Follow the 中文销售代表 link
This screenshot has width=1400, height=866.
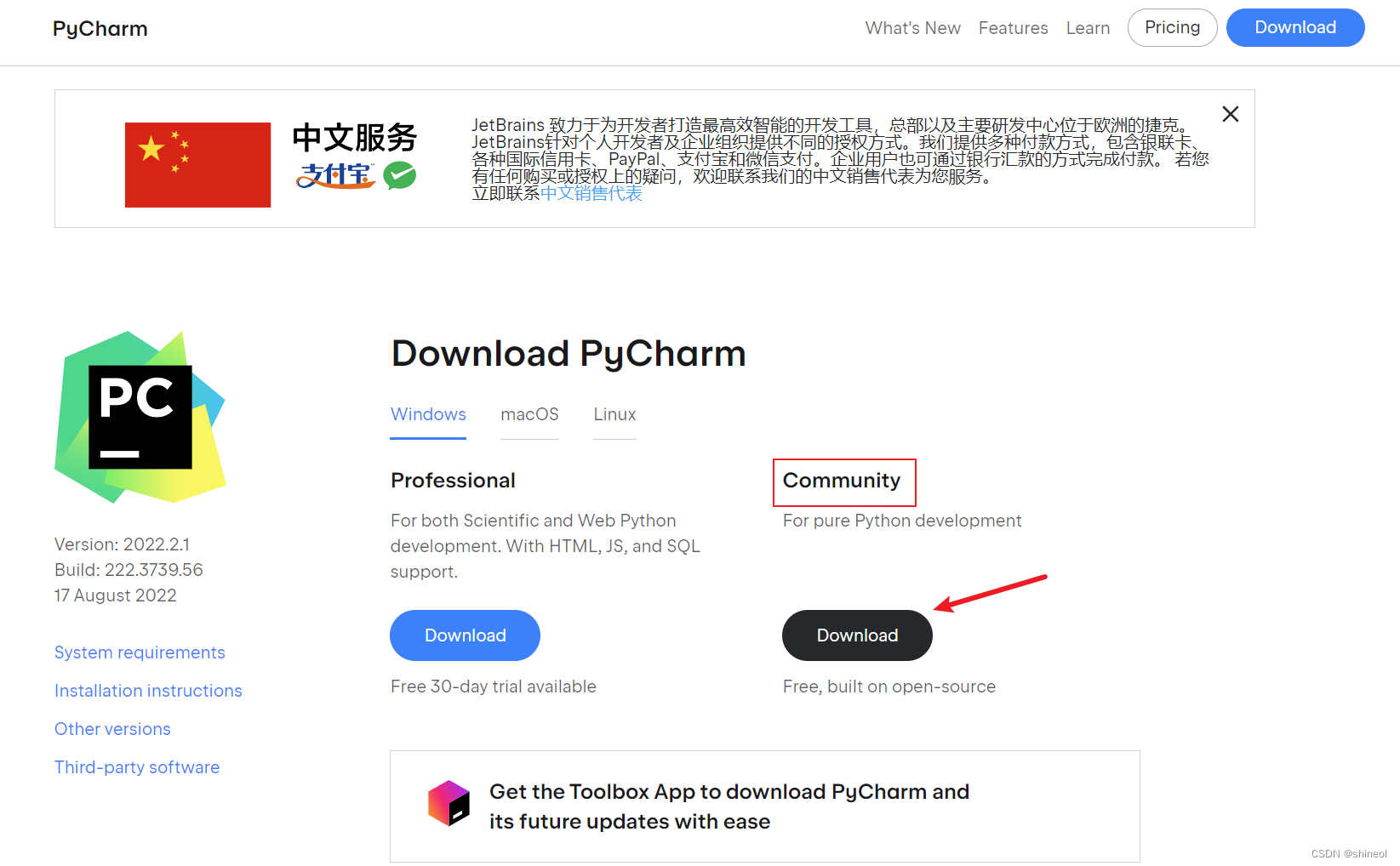(x=591, y=194)
